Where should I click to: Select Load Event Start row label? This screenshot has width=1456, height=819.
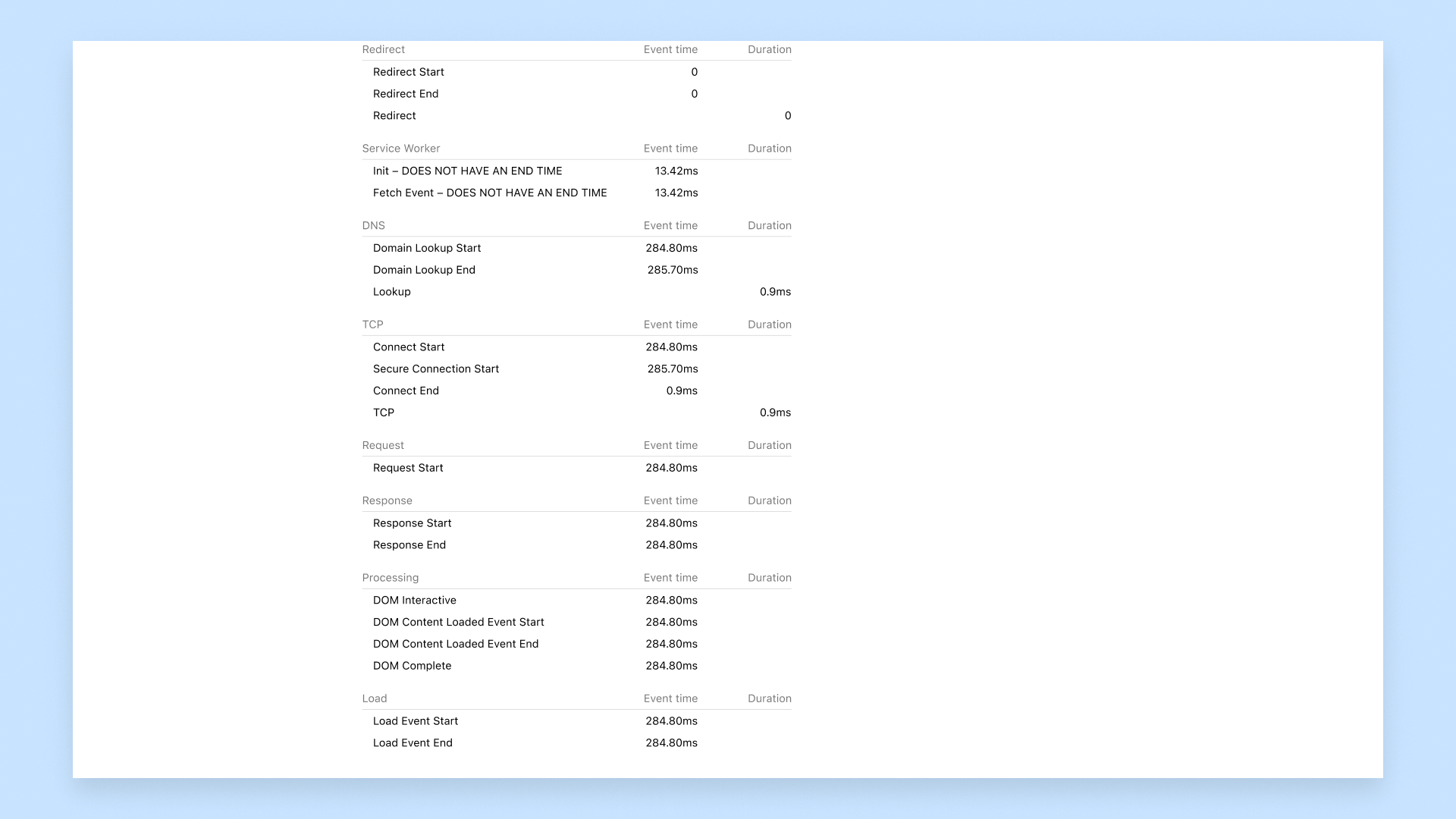coord(415,721)
